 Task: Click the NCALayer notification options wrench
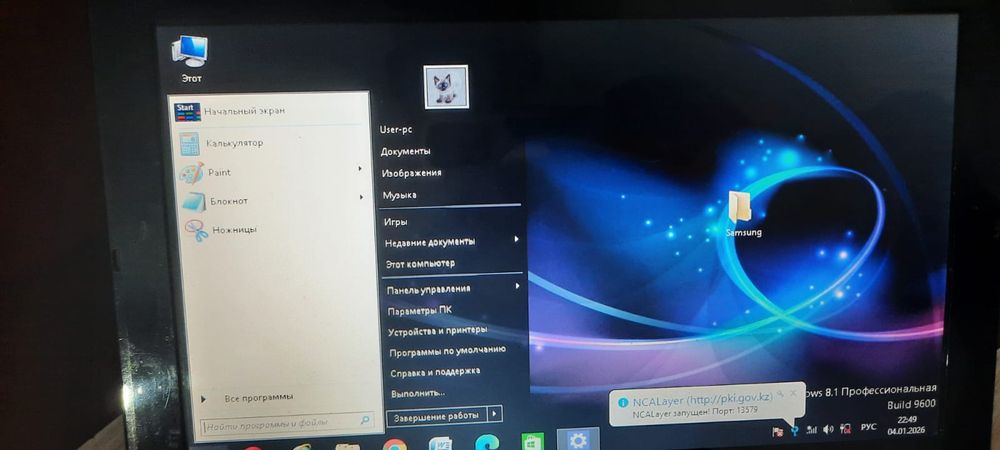pyautogui.click(x=779, y=394)
